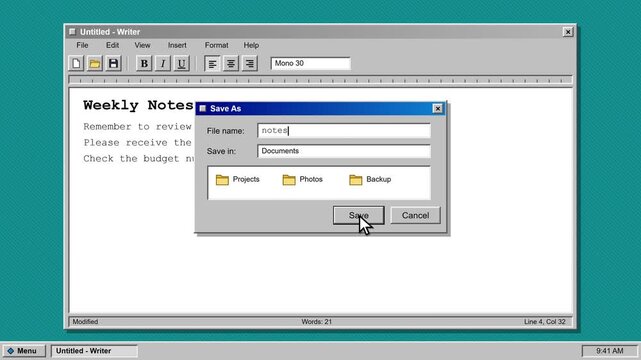Click the Open folder toolbar icon
Viewport: 641px width, 360px height.
point(95,63)
